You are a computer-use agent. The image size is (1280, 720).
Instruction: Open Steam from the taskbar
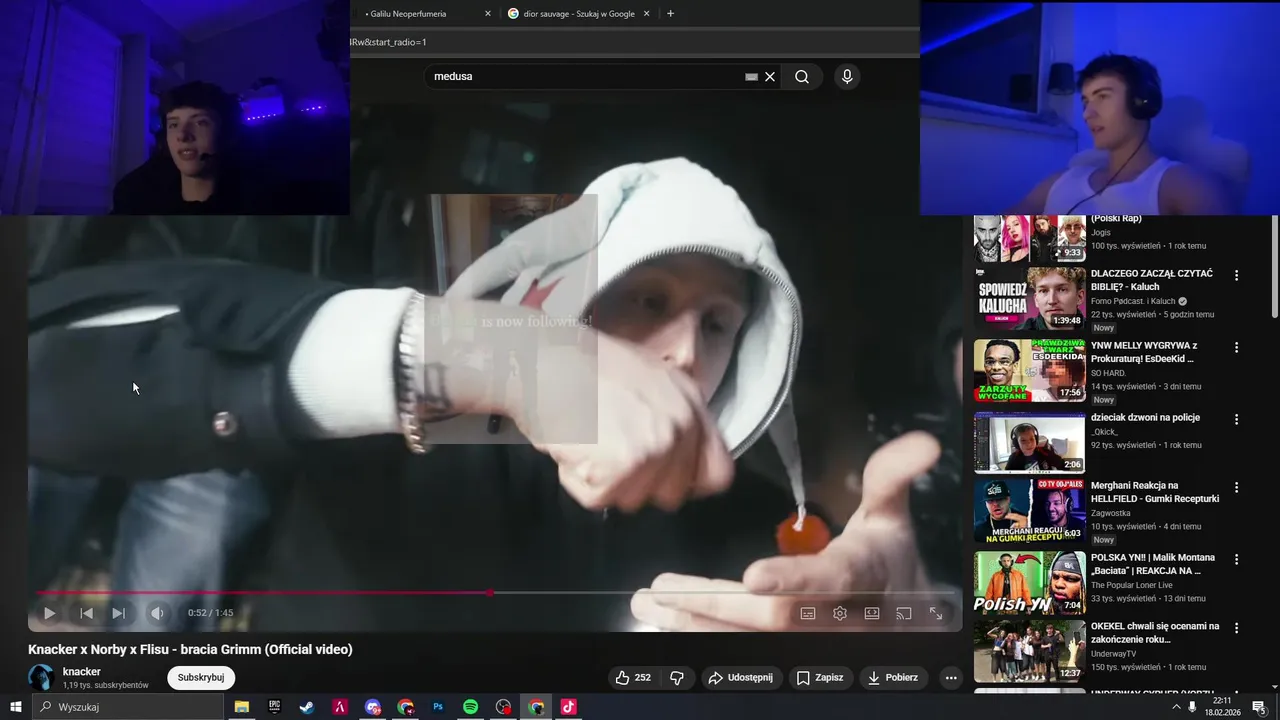click(x=307, y=707)
